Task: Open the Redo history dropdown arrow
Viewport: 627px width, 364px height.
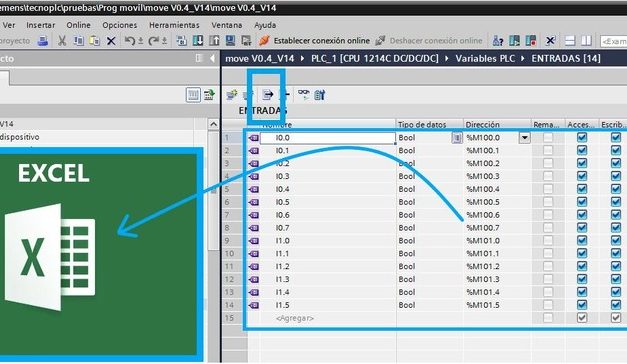Action: [x=164, y=41]
